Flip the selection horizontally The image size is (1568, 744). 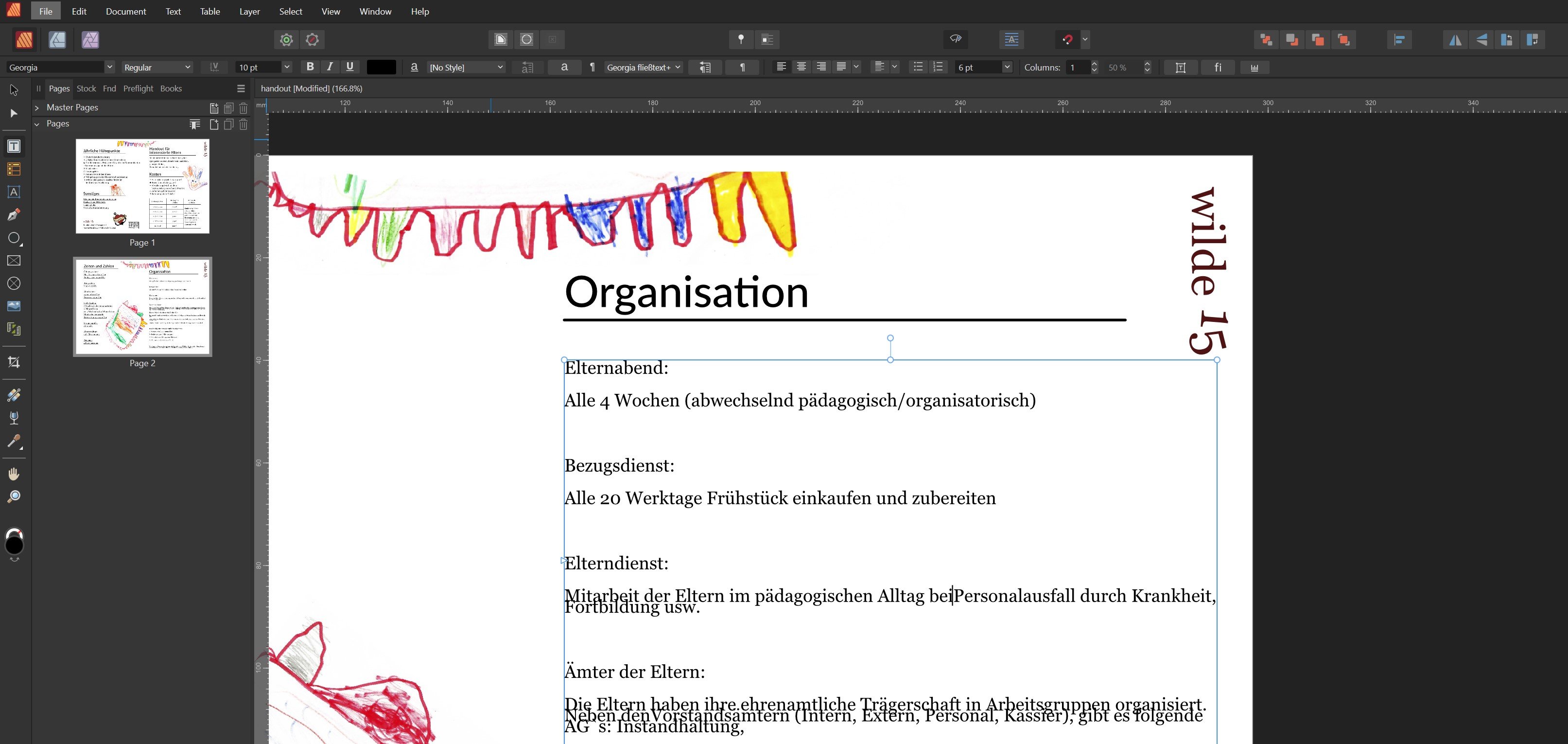1455,39
